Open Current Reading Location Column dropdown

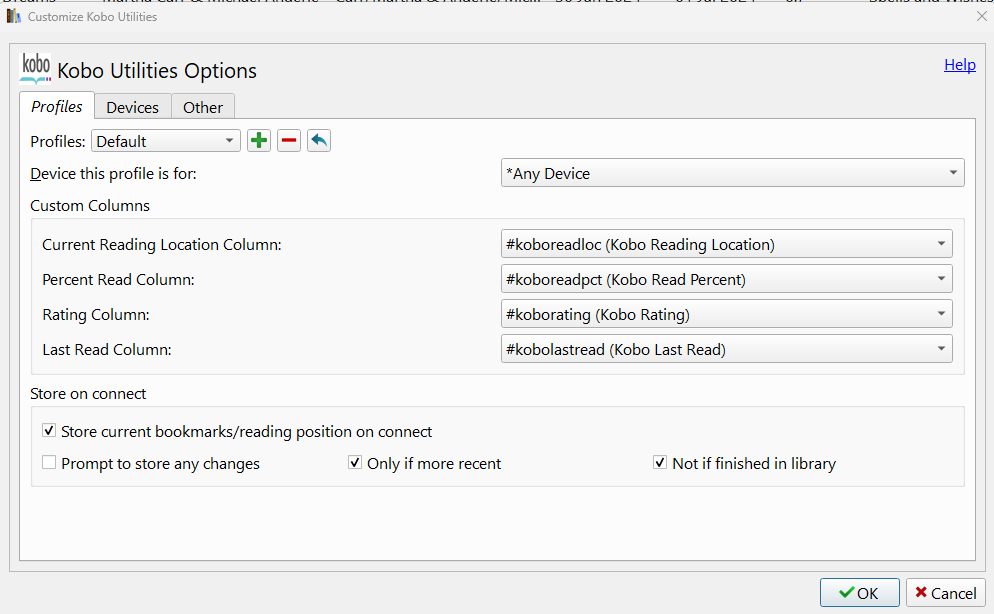tap(726, 244)
